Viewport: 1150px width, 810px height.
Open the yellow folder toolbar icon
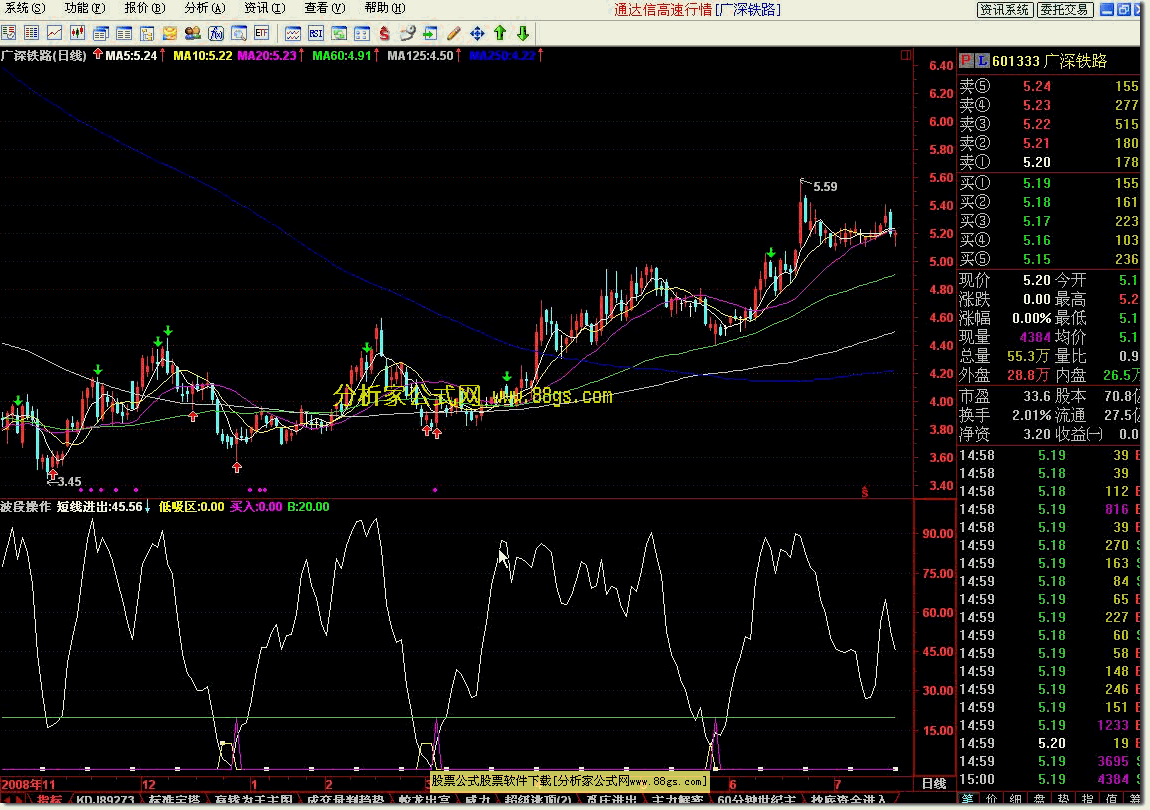(x=170, y=33)
